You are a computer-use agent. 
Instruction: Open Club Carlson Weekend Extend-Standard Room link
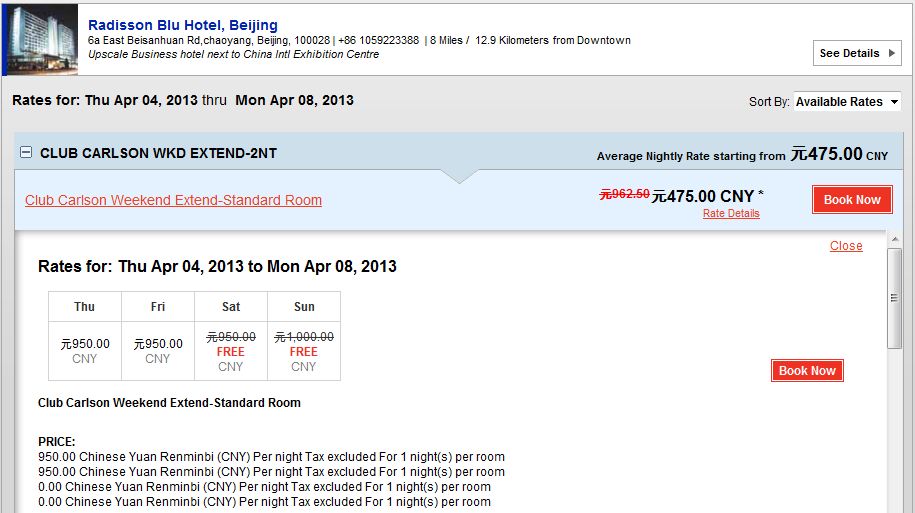coord(173,200)
